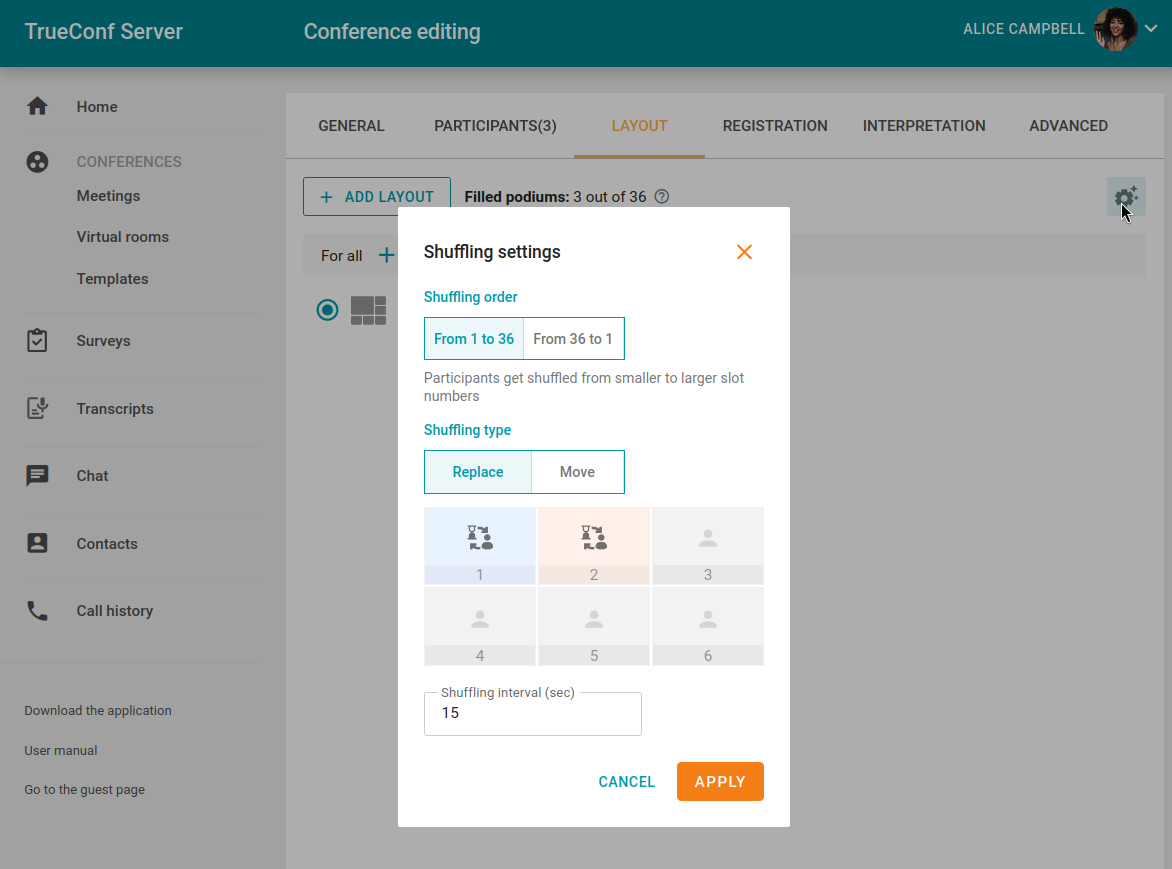Expand Alice Campbell user menu arrow

[1151, 29]
